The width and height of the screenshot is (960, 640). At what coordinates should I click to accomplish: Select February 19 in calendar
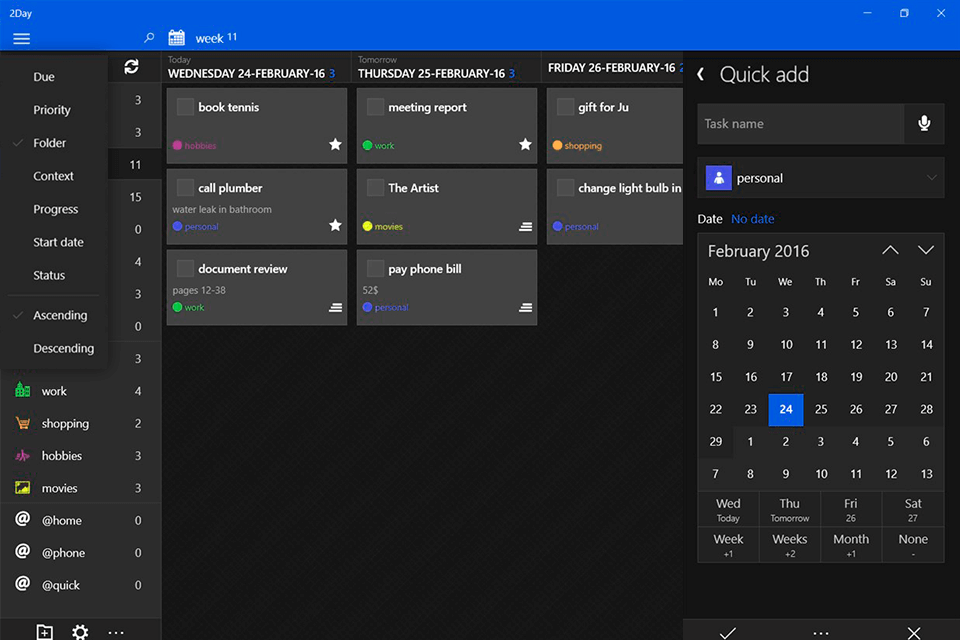click(856, 377)
